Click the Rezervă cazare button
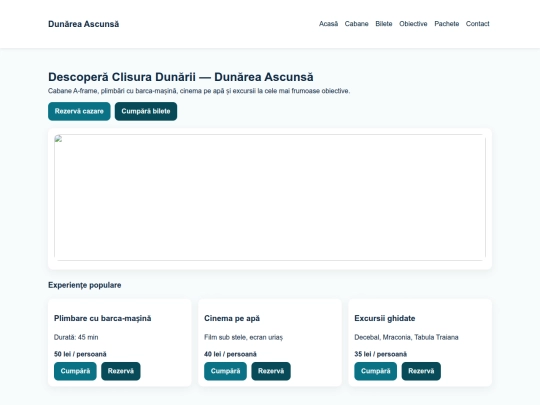This screenshot has height=405, width=540. [x=79, y=111]
